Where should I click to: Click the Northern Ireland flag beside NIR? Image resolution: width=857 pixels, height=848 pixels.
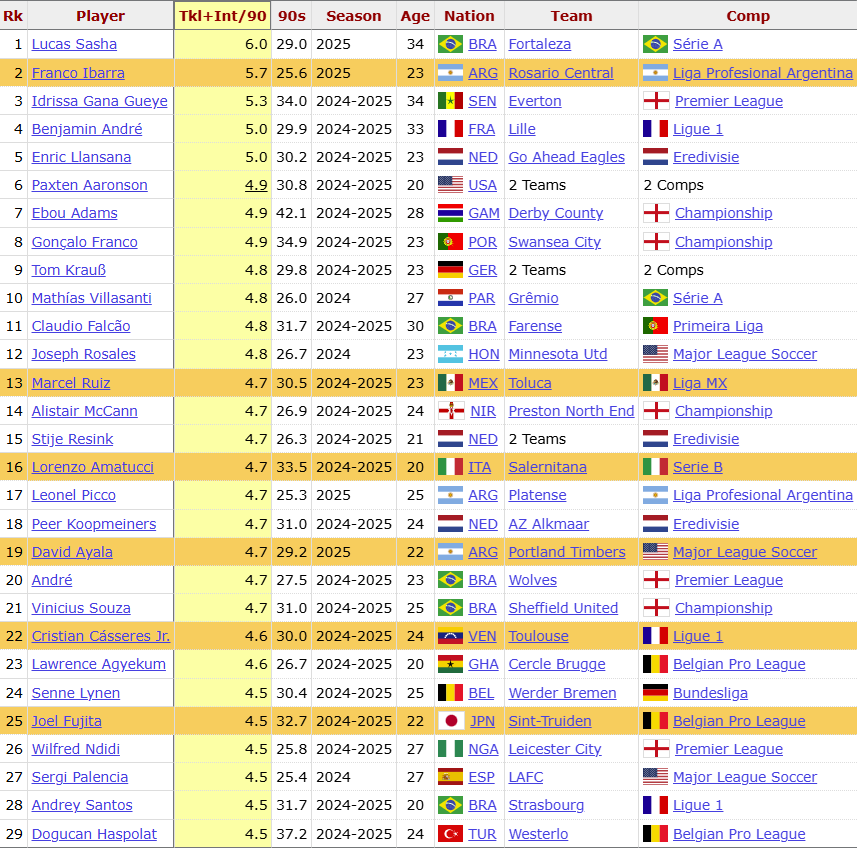[x=451, y=411]
